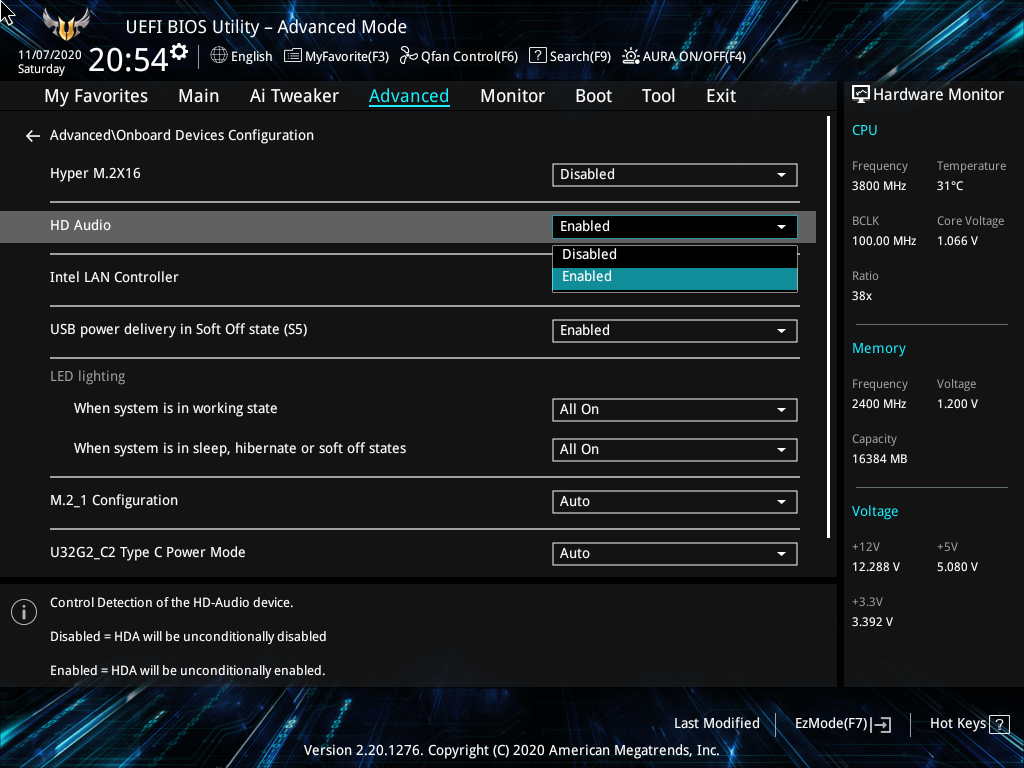Viewport: 1024px width, 768px height.
Task: Click the 1.066 V core voltage value
Action: tap(957, 241)
